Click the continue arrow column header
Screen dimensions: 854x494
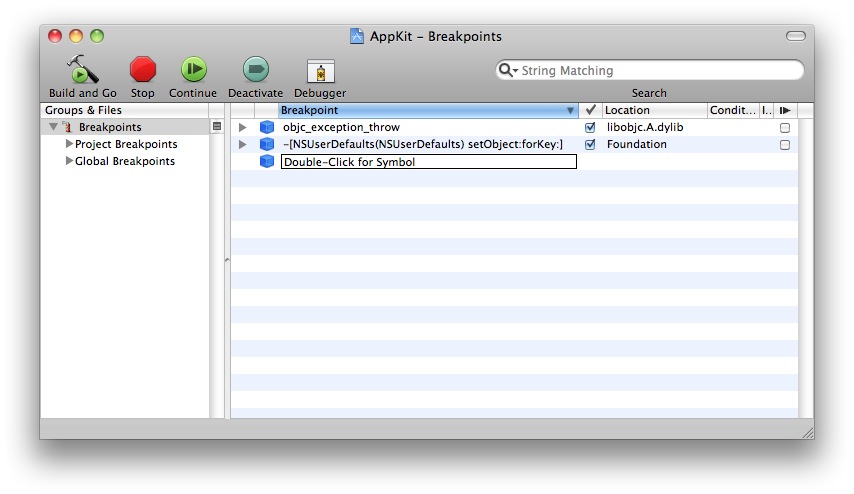click(785, 110)
